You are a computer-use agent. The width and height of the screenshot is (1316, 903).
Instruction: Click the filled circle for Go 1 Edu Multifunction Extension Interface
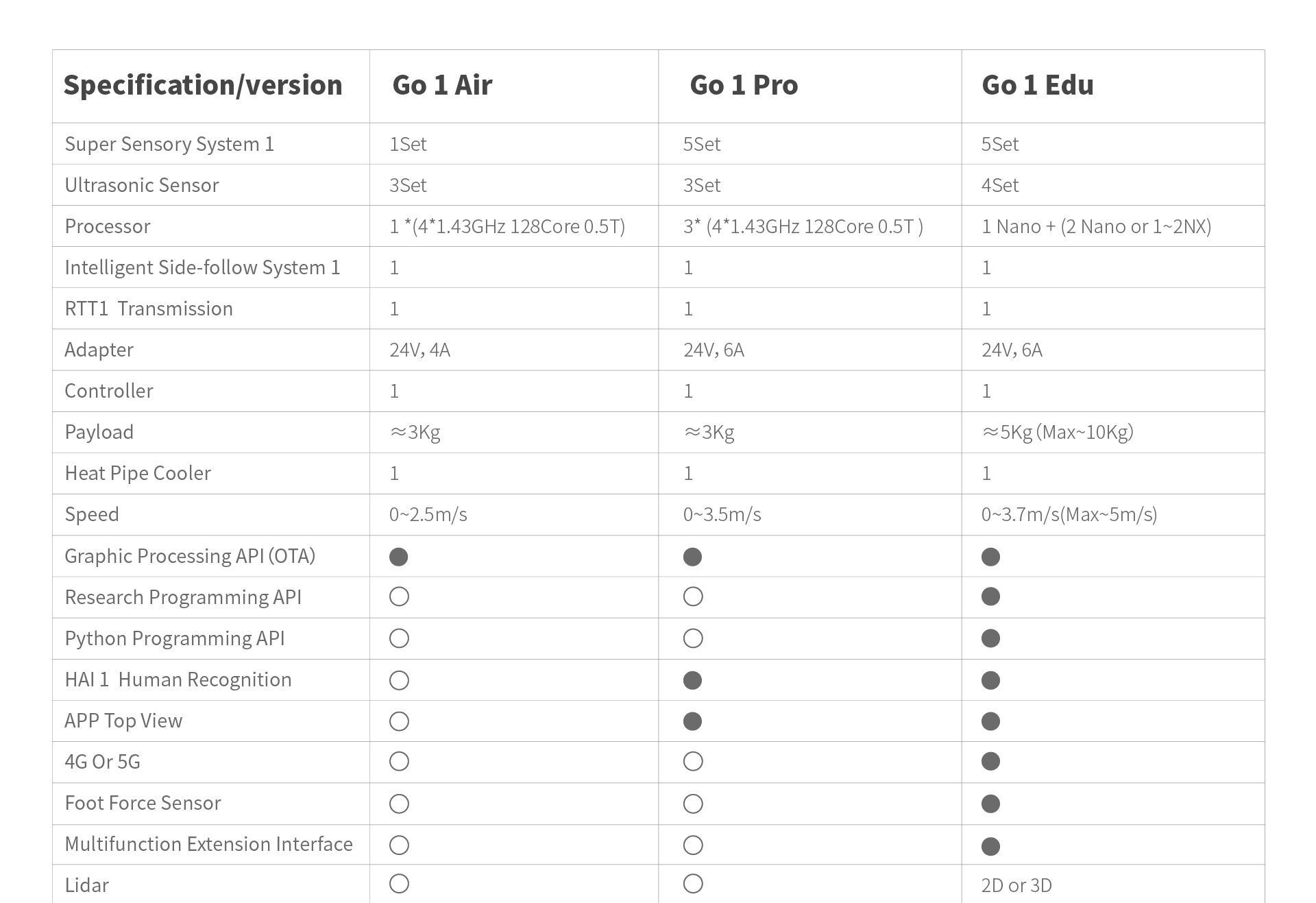coord(990,846)
